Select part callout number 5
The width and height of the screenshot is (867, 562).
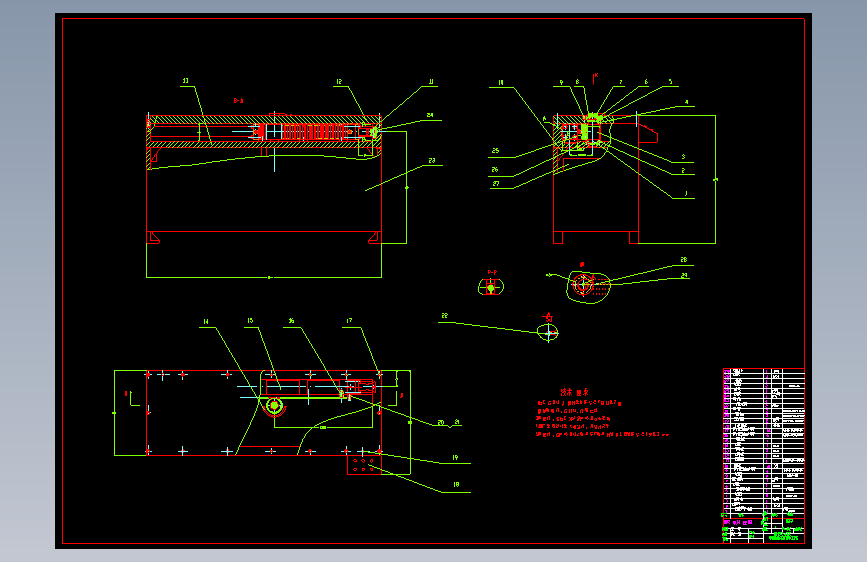click(x=671, y=82)
